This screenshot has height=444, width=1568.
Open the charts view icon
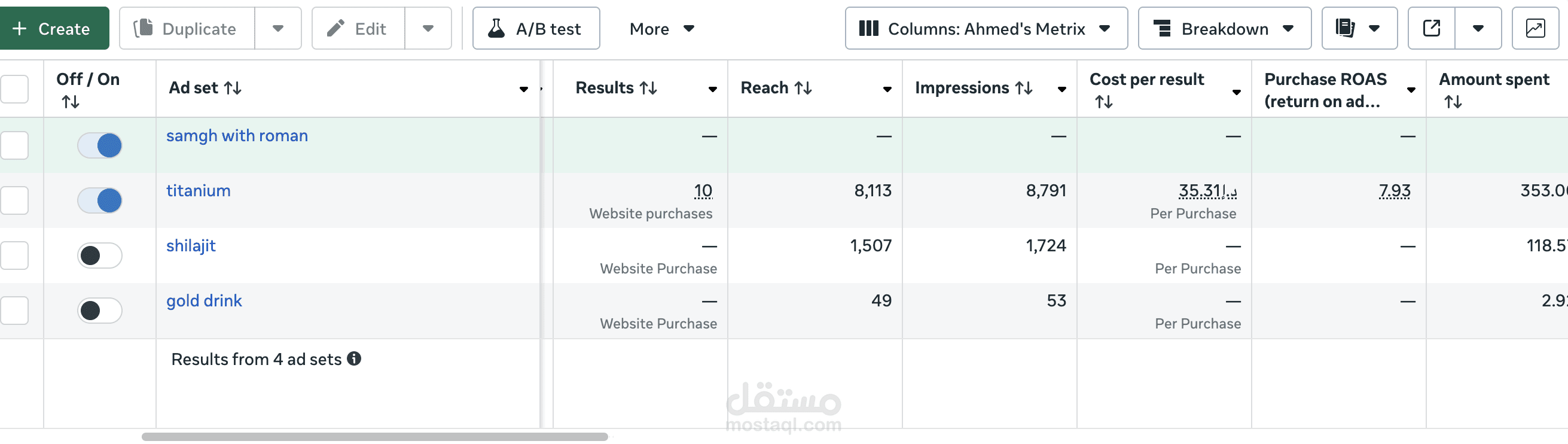point(1535,28)
